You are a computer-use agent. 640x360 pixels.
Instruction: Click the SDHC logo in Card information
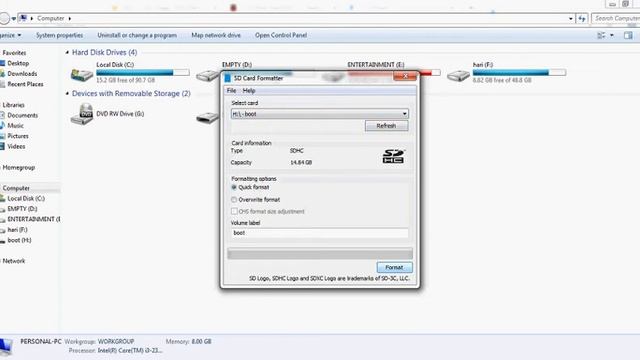tap(393, 156)
